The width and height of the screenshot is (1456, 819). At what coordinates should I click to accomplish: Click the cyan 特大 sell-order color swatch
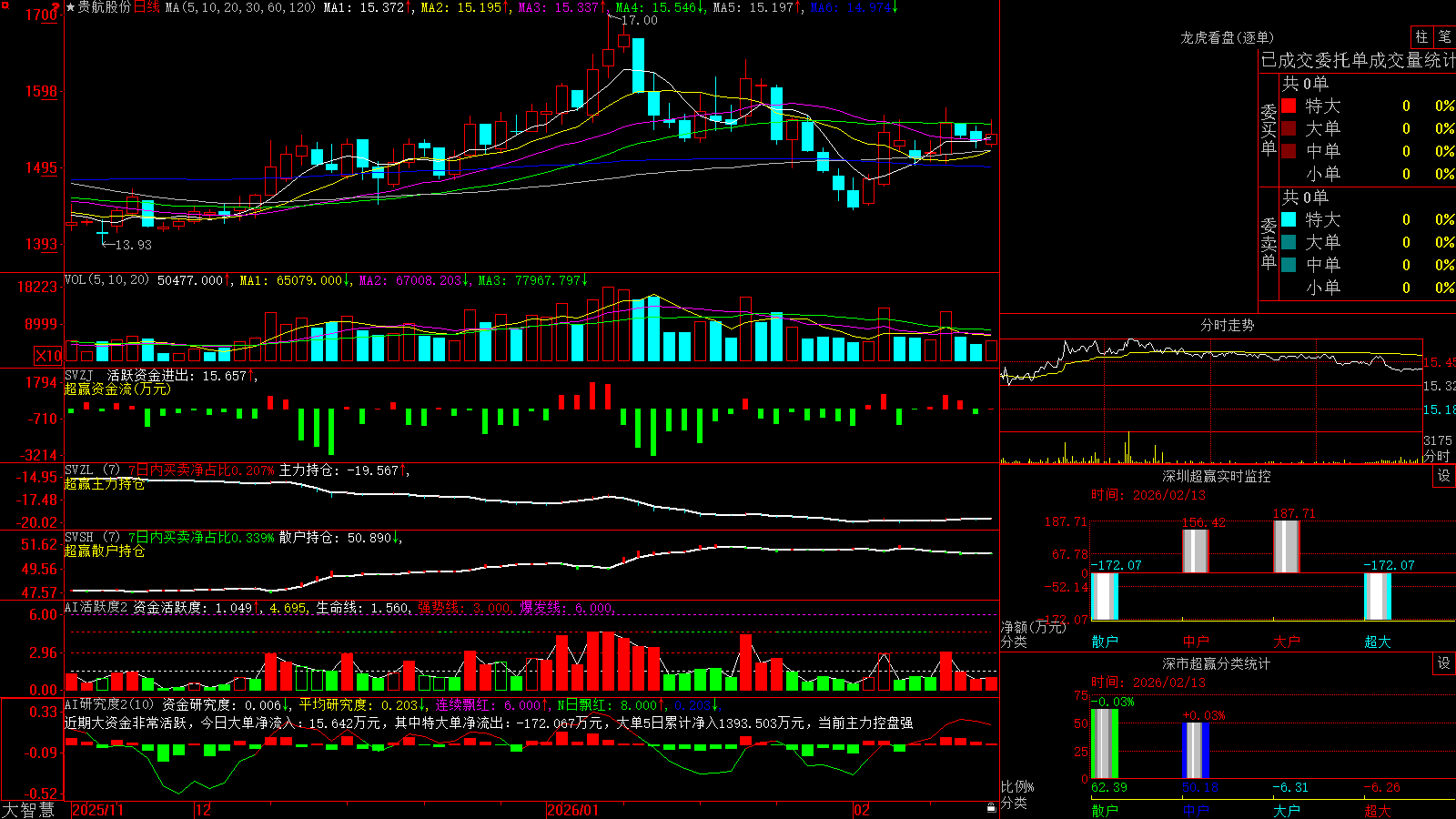pos(1289,219)
